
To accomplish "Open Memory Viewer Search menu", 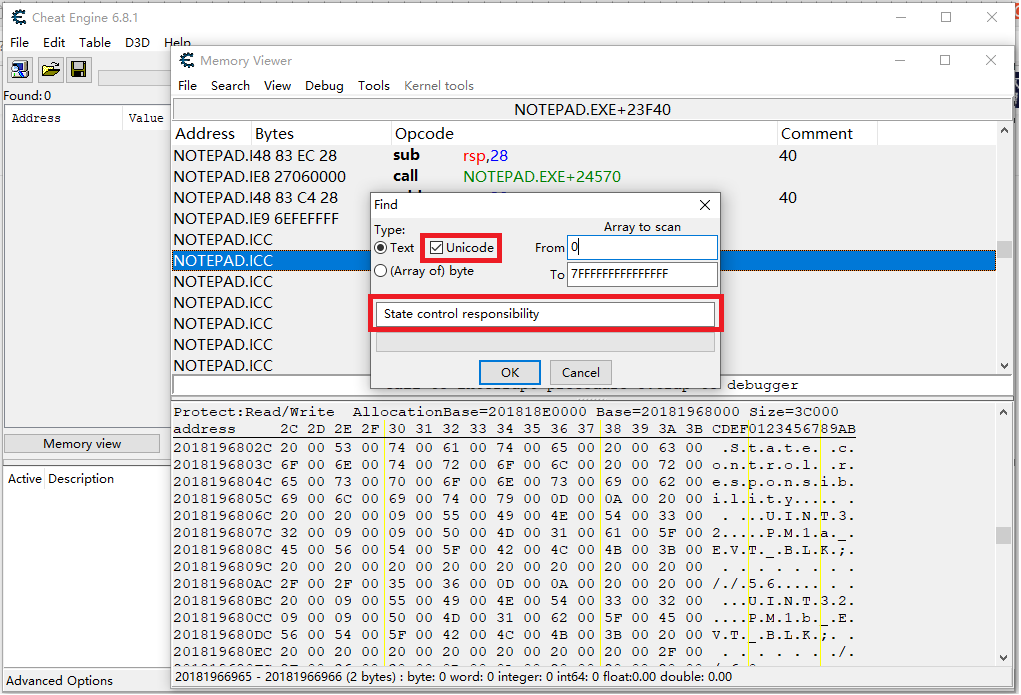I will coord(231,86).
